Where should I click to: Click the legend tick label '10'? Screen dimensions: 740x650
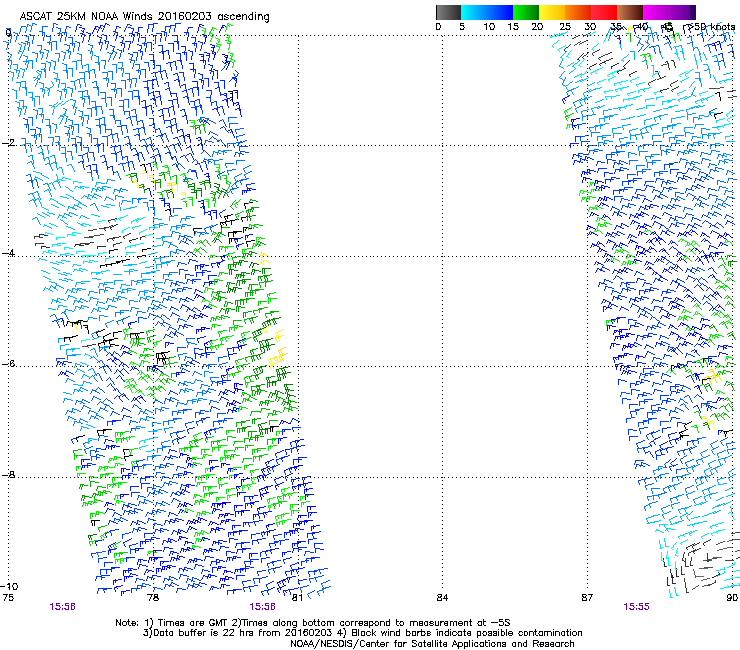[x=489, y=27]
